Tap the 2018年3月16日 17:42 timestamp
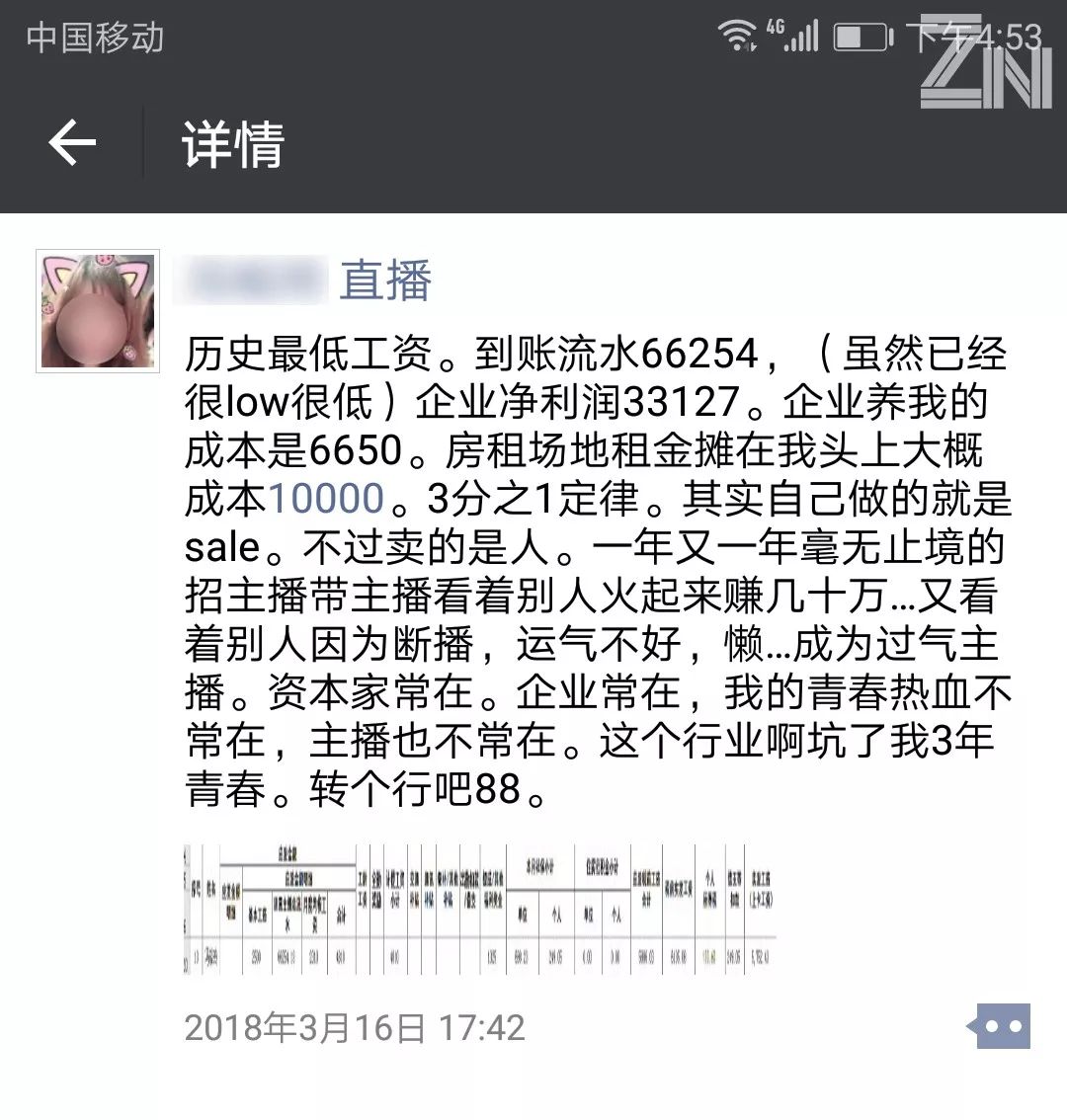This screenshot has width=1067, height=1120. click(x=355, y=1028)
